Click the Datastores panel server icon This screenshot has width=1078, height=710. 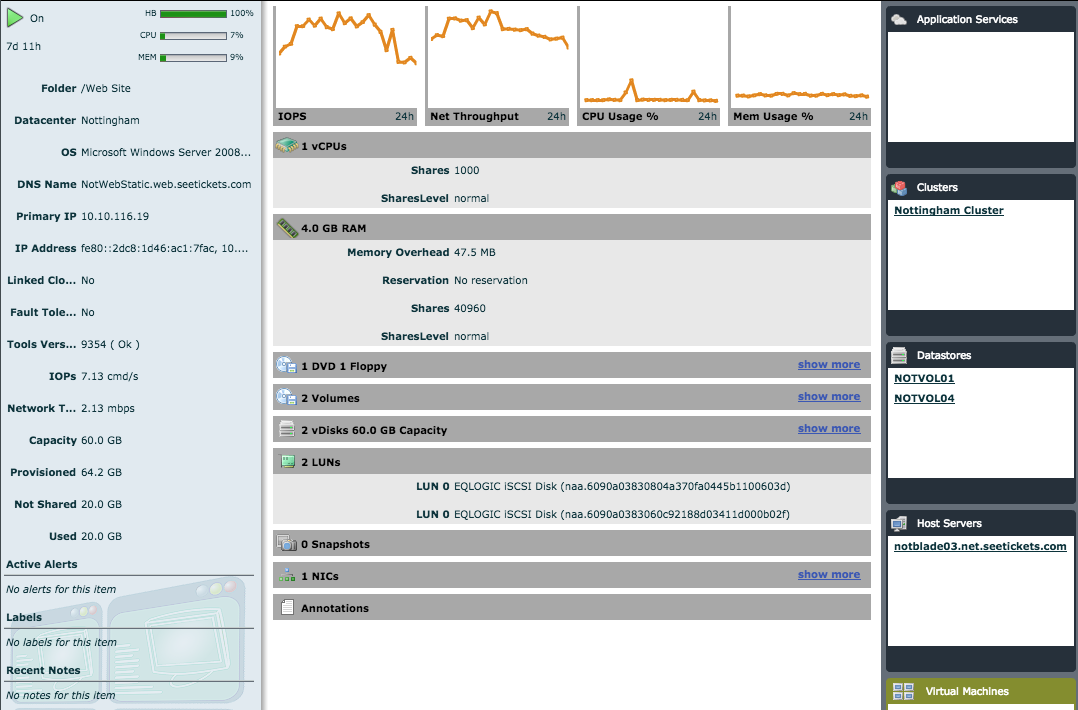[898, 355]
